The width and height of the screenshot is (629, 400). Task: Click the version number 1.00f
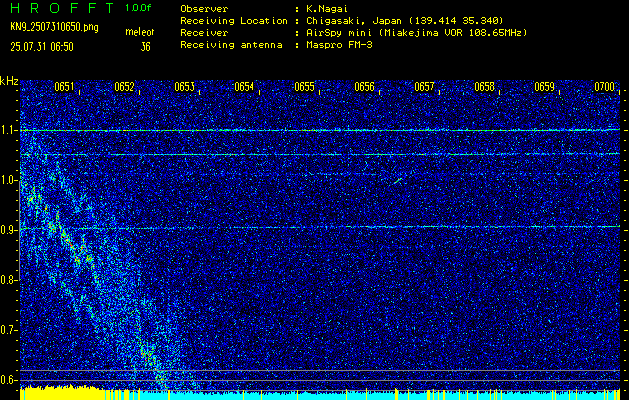pos(138,8)
